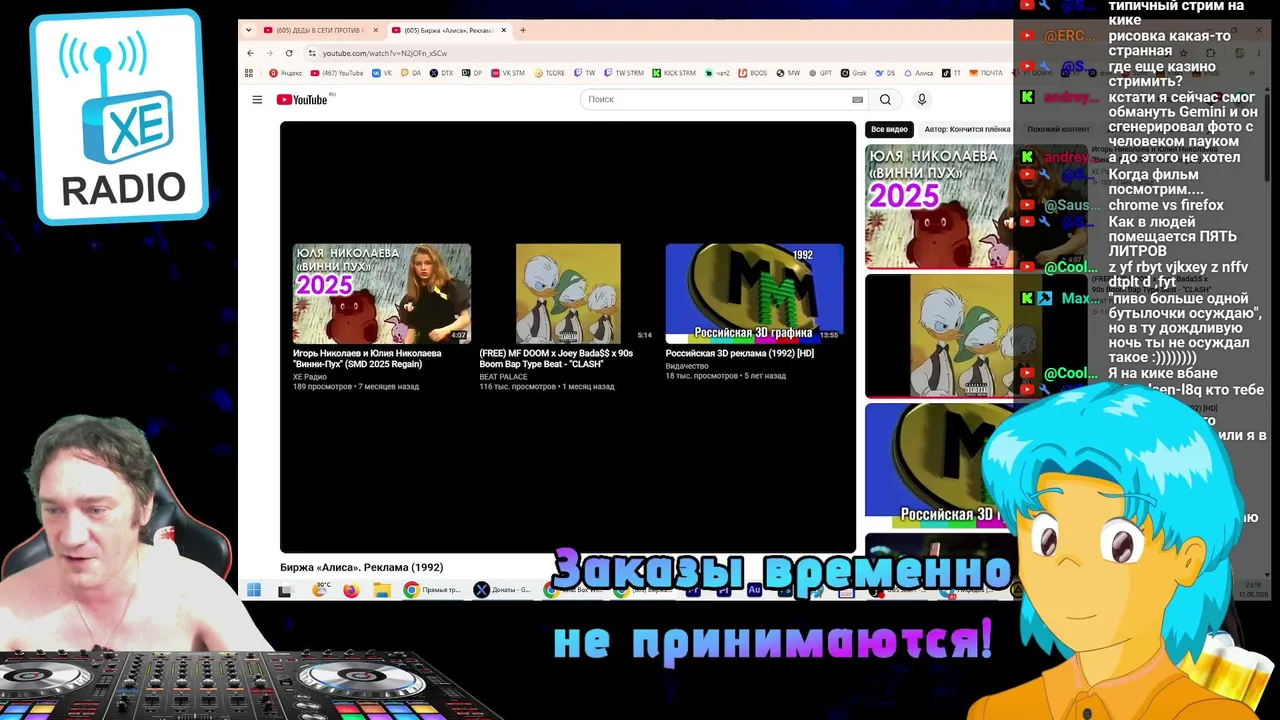Open the MW bookmark
The image size is (1280, 720).
pyautogui.click(x=788, y=73)
